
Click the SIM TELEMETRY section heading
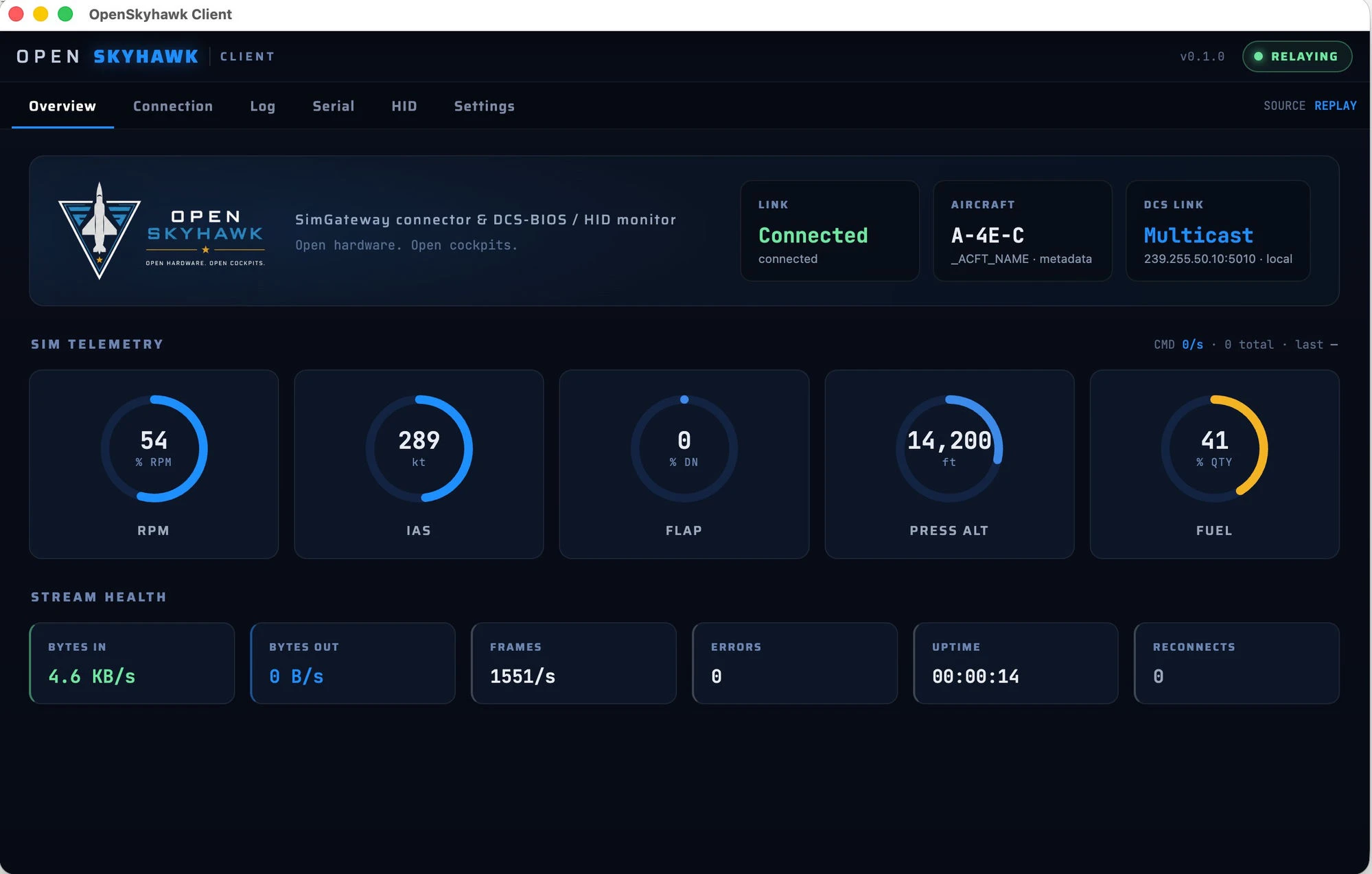[x=97, y=344]
